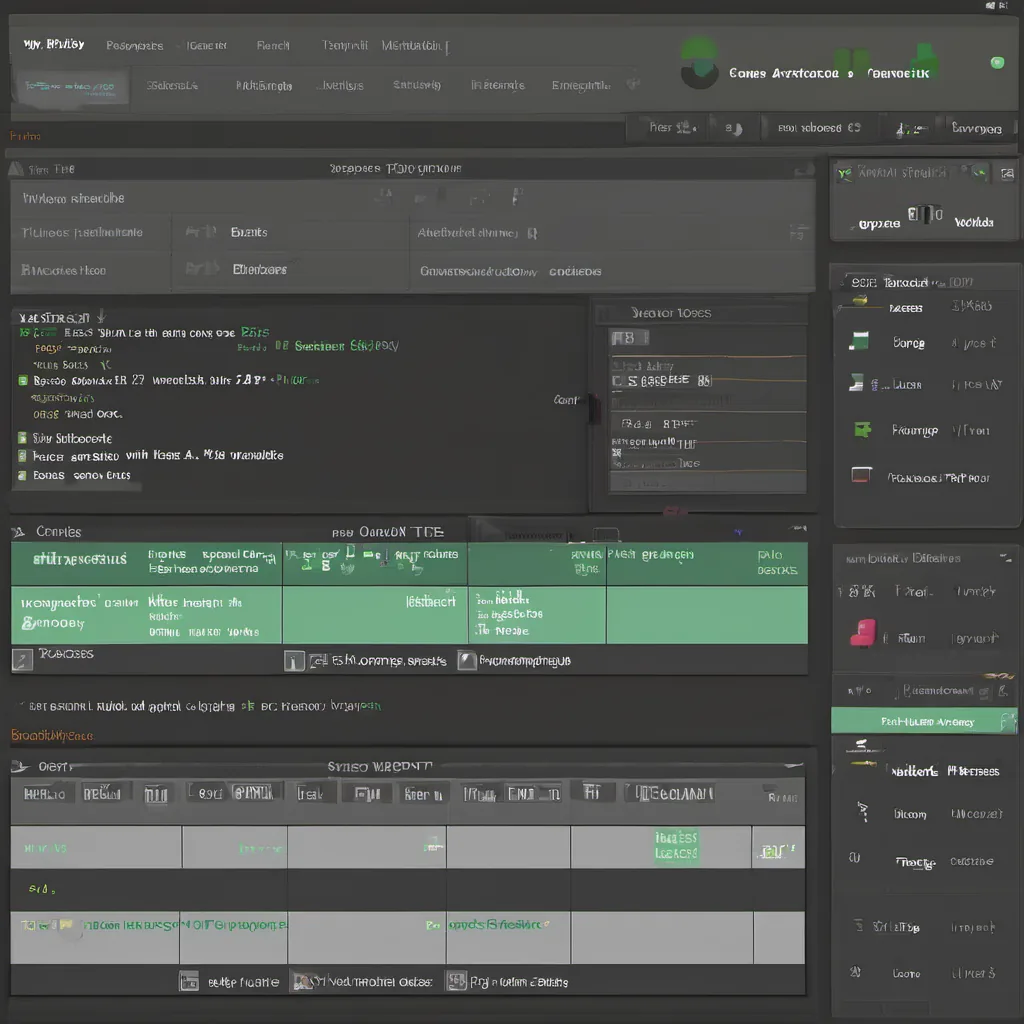Click the middle icon in the bottom footer bar
The image size is (1024, 1024).
pos(301,981)
